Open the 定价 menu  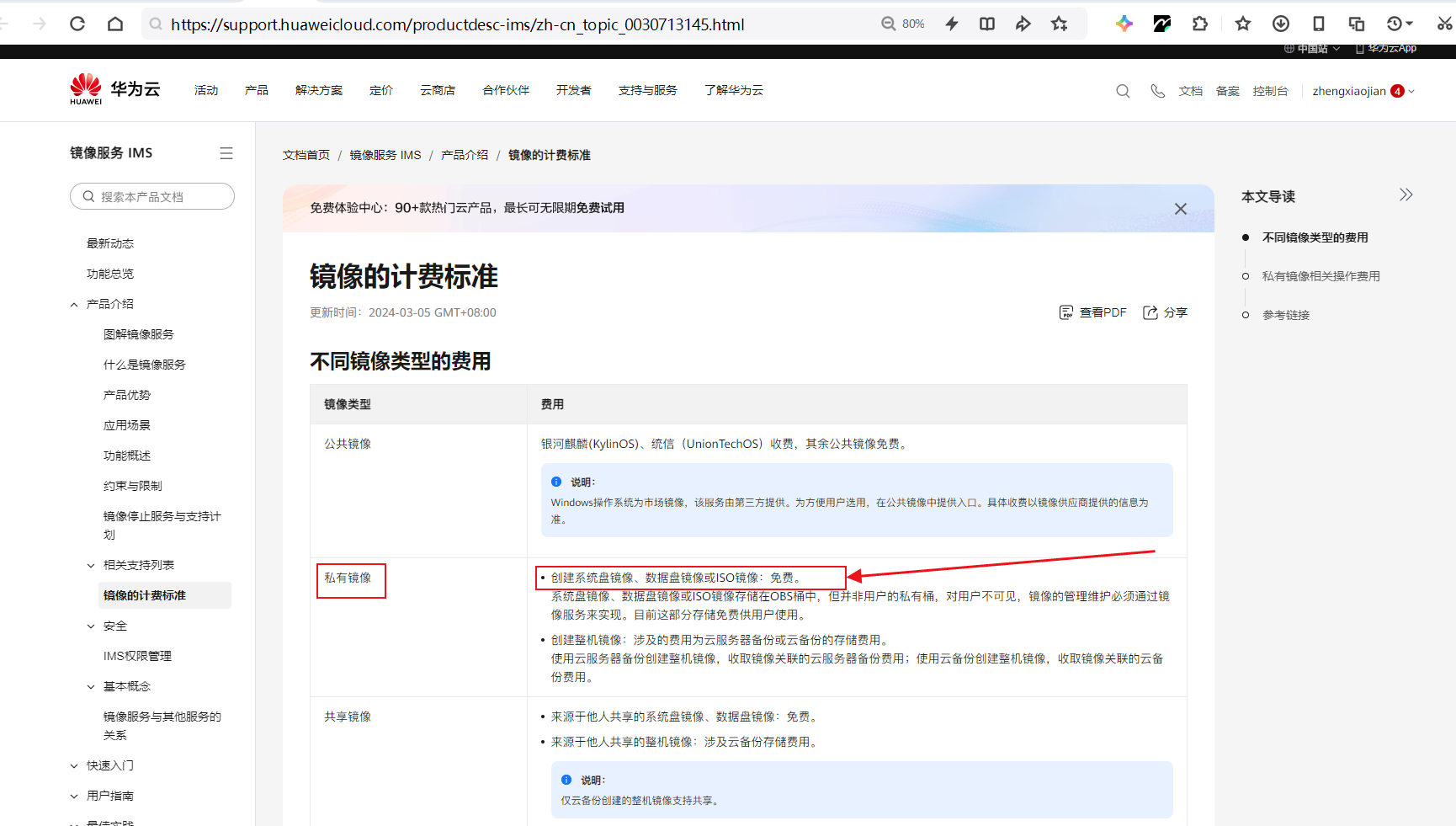coord(381,90)
